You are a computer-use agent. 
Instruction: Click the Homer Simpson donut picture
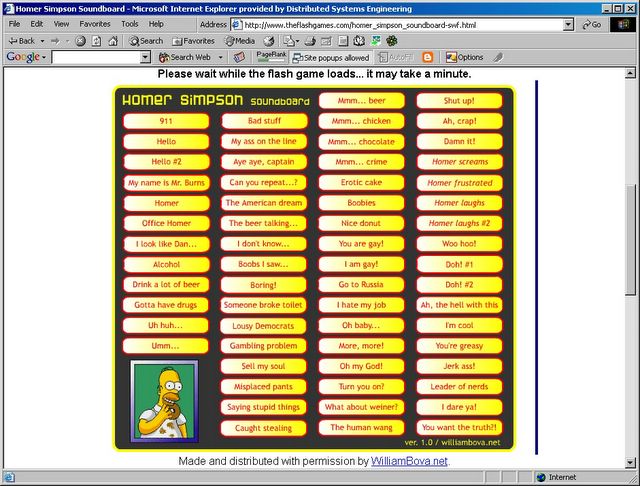[x=164, y=401]
